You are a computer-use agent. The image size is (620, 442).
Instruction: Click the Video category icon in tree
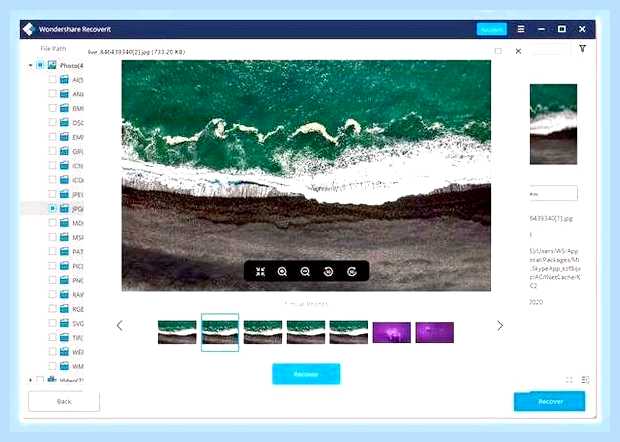(x=52, y=380)
